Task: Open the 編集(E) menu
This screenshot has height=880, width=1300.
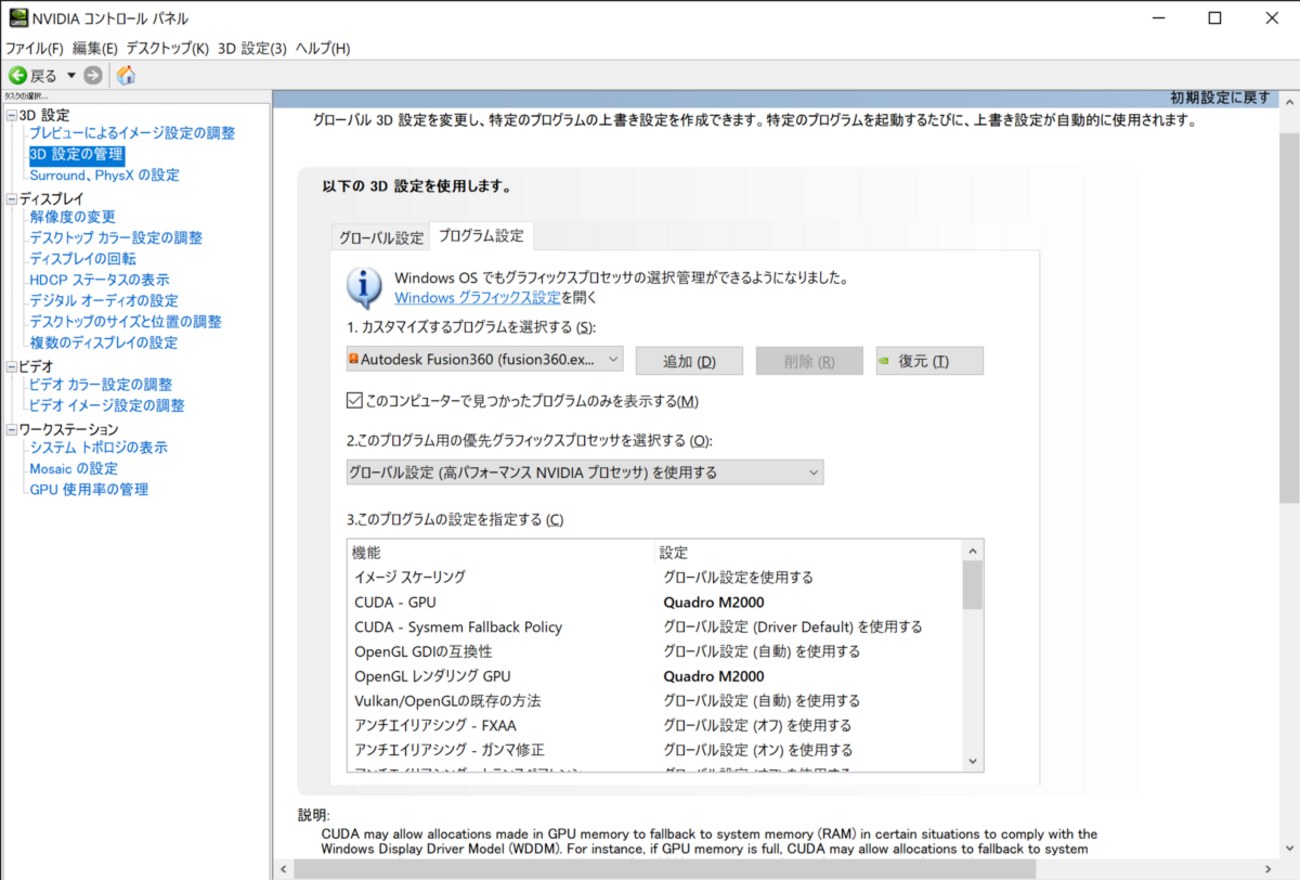Action: 95,48
